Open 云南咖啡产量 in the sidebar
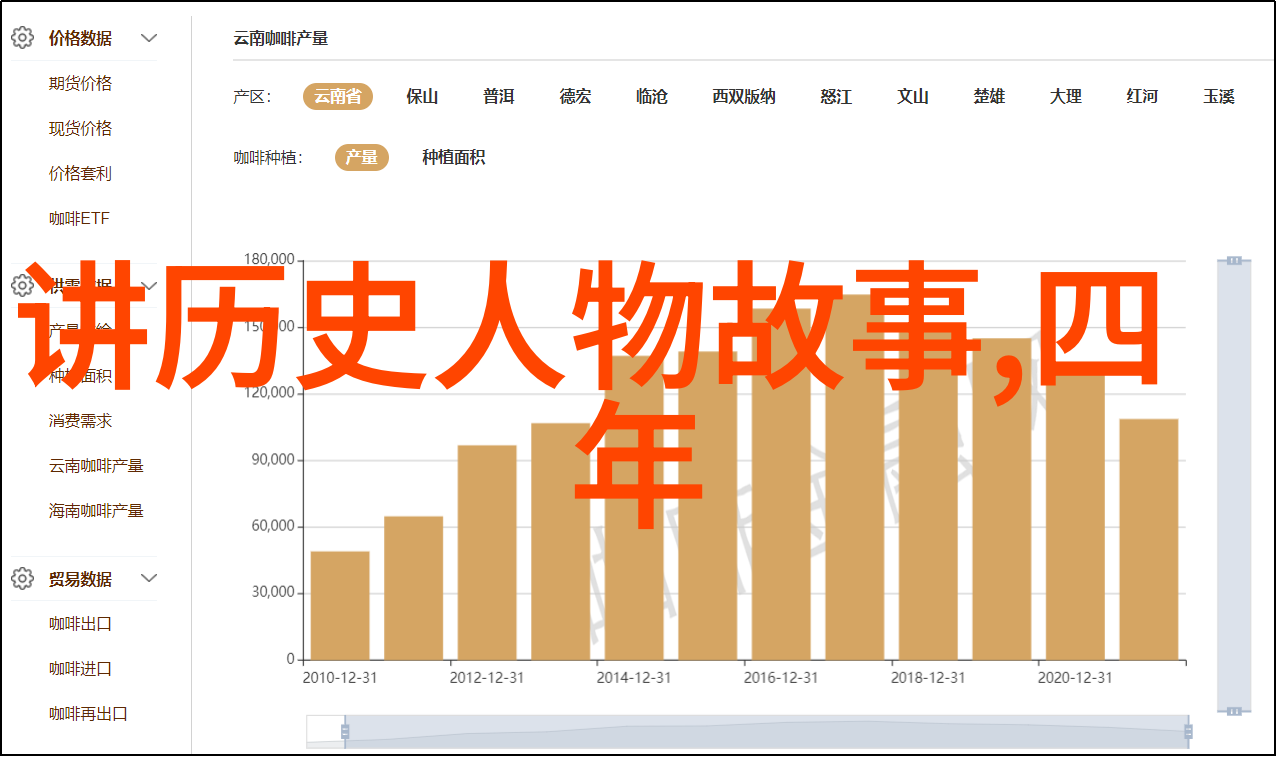 click(96, 465)
